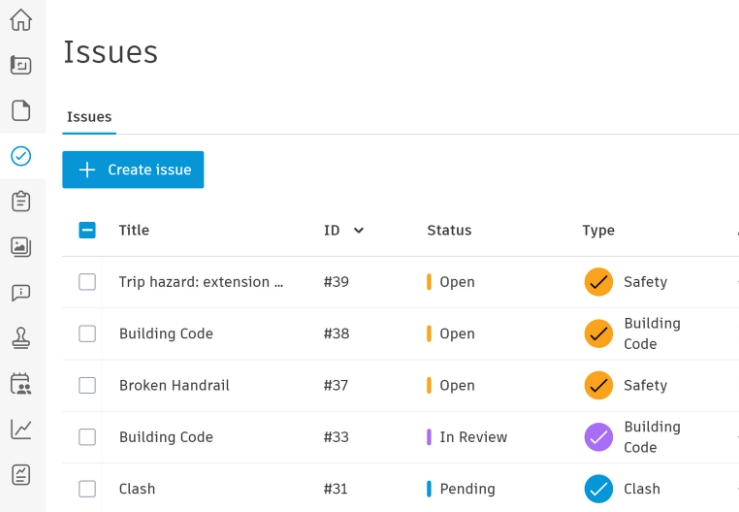Click the ID column sort arrow
Image resolution: width=739 pixels, height=512 pixels.
point(359,230)
